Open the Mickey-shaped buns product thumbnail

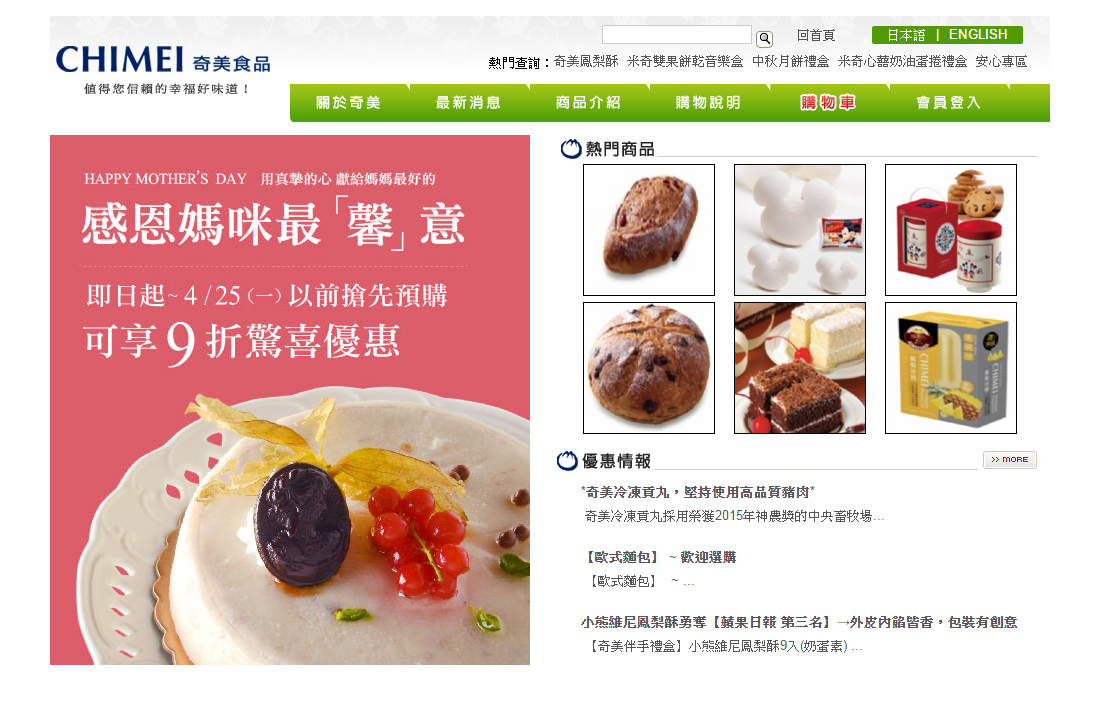800,229
